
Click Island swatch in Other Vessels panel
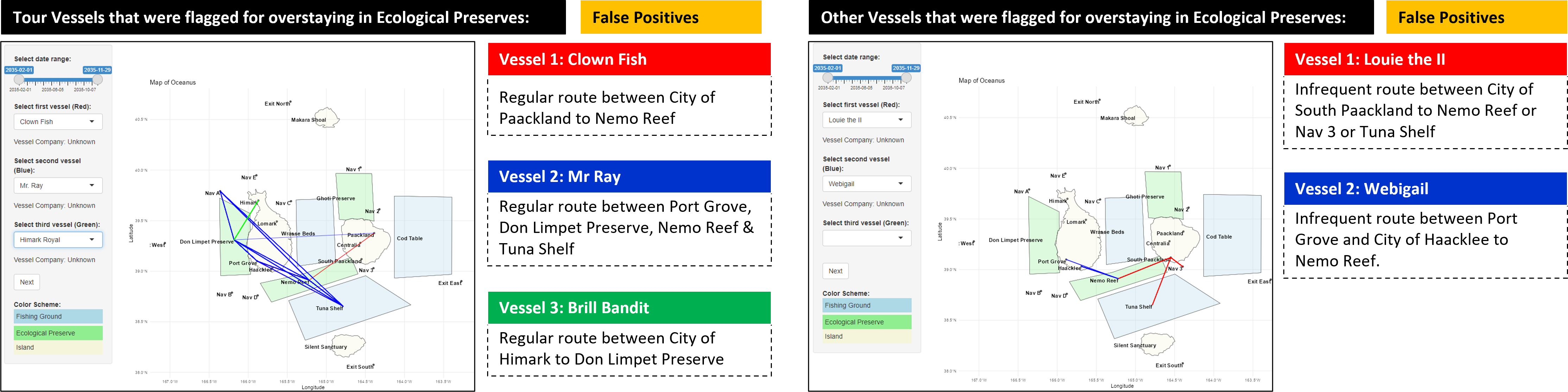[866, 337]
